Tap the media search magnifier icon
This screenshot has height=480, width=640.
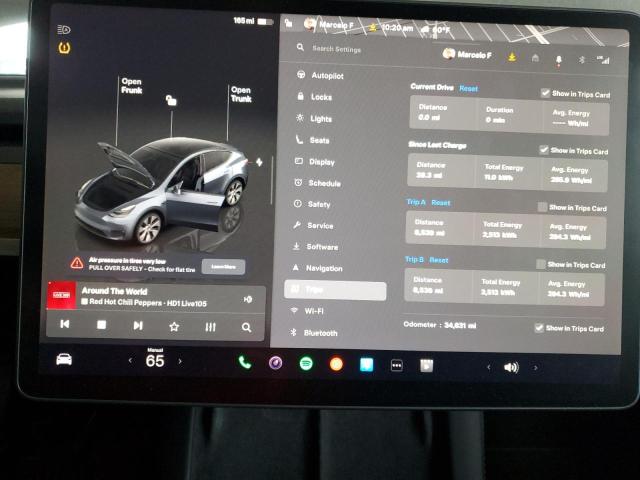(246, 326)
